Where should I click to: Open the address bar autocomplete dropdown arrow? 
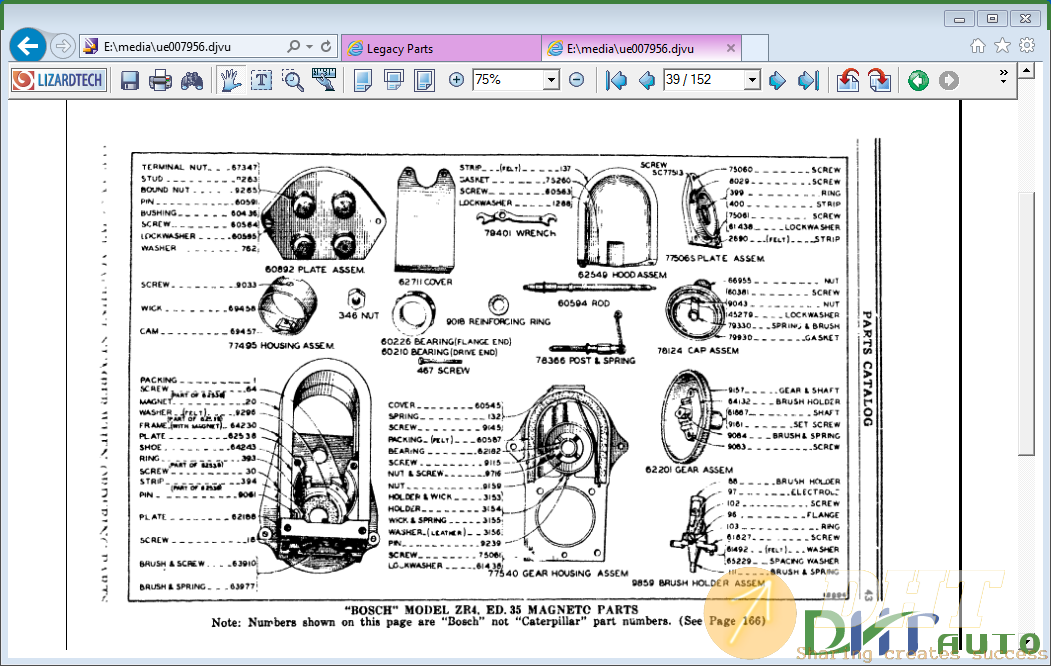coord(309,46)
